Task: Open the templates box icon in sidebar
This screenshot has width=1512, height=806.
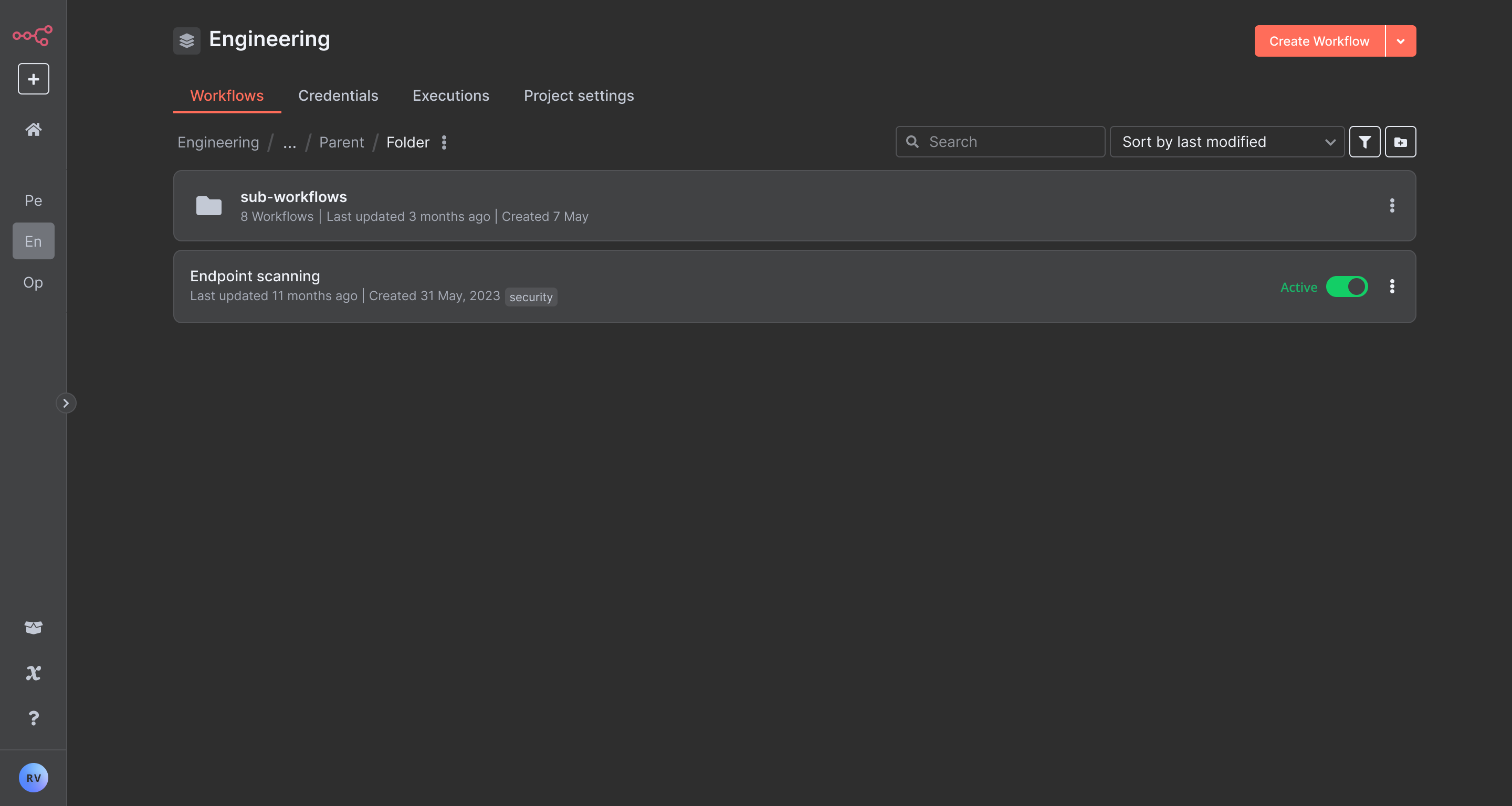Action: [34, 627]
